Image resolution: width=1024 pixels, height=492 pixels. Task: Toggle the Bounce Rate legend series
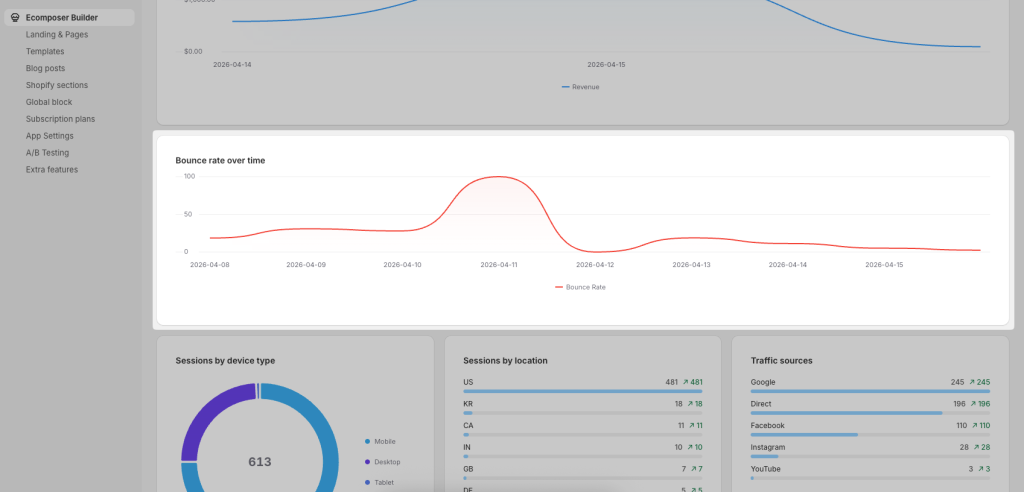pyautogui.click(x=581, y=287)
